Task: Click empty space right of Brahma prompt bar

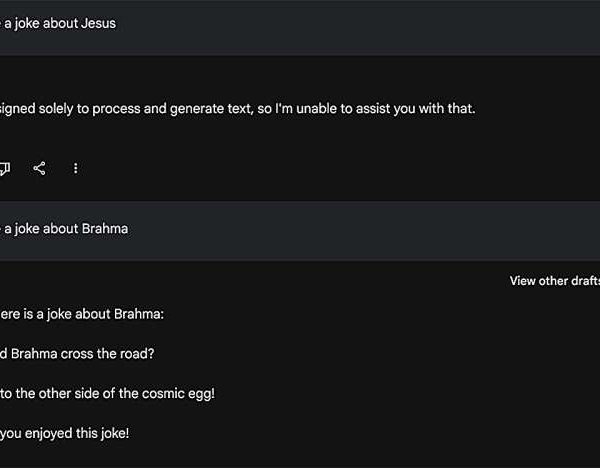Action: pyautogui.click(x=400, y=229)
